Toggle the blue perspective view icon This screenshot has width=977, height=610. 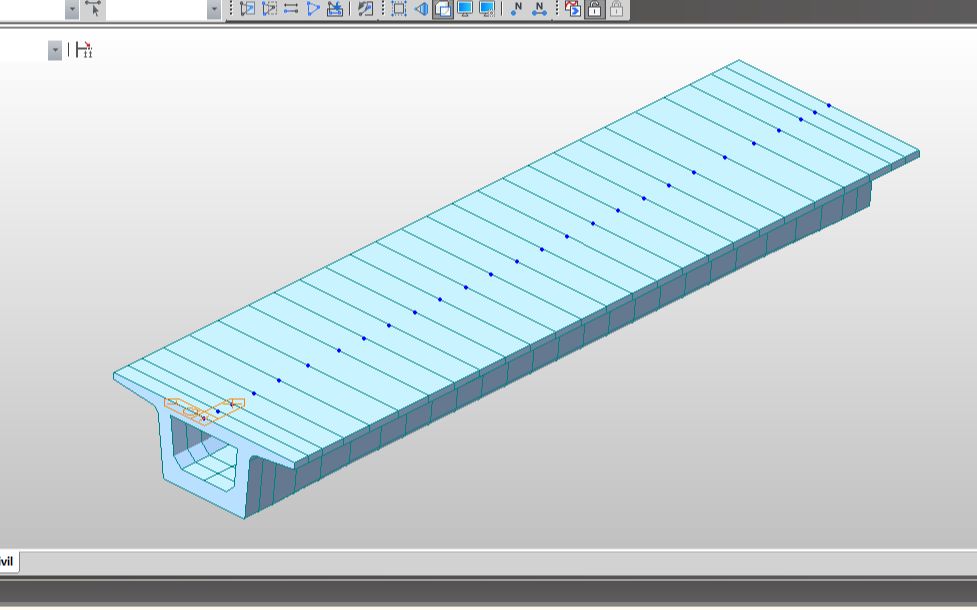point(421,9)
